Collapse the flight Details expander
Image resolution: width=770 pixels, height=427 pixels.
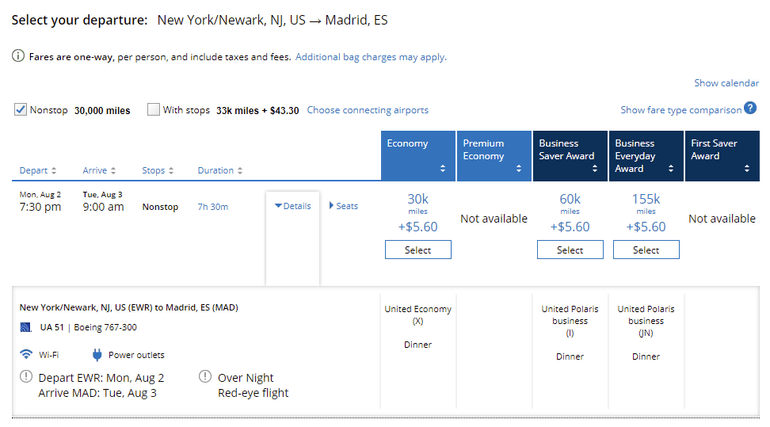pos(292,206)
